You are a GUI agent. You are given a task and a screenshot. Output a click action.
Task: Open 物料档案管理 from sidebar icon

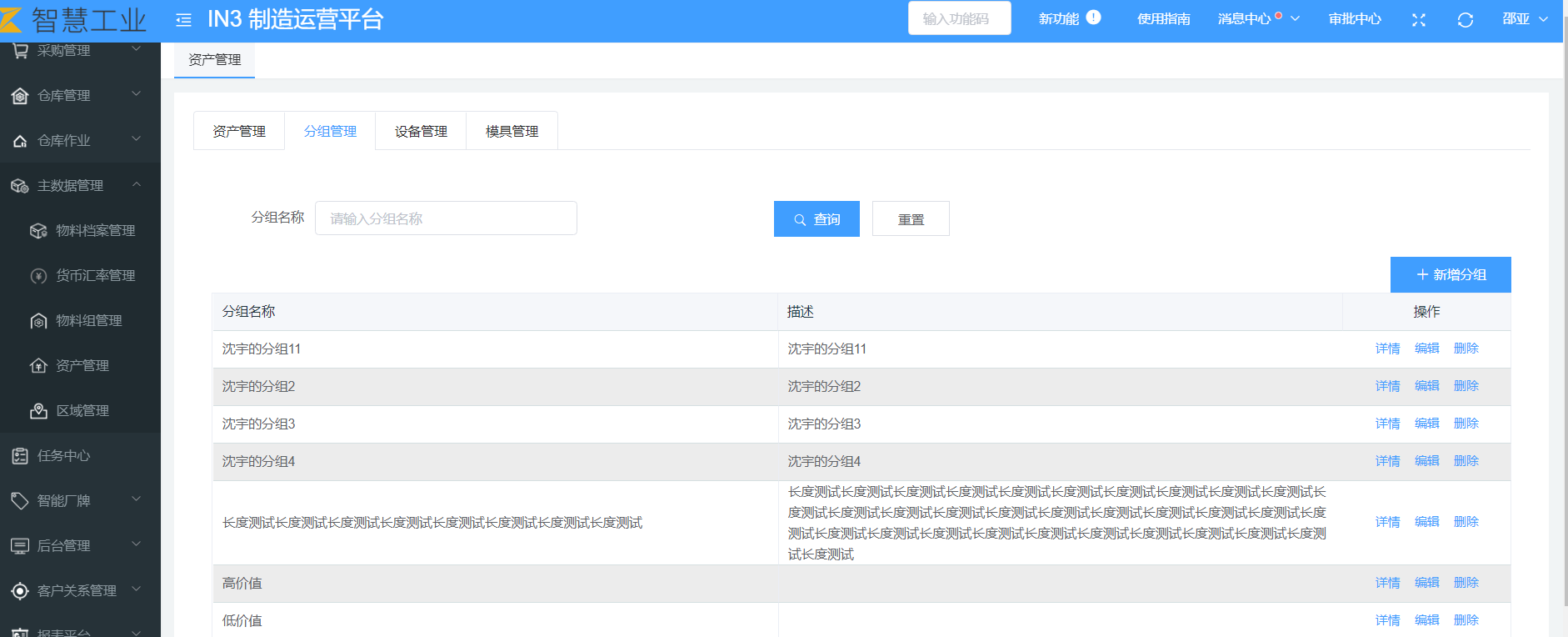[x=38, y=231]
